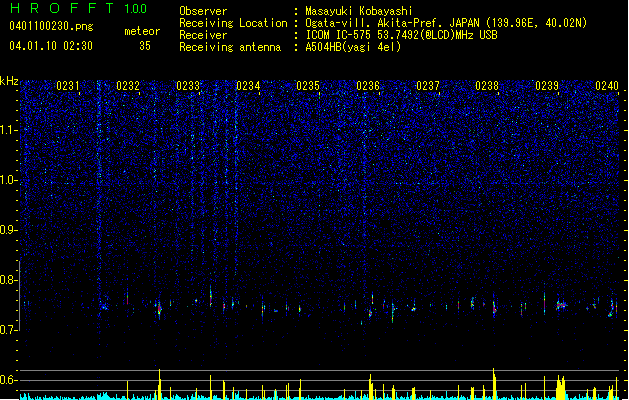Click the Receiving antenna label

click(x=230, y=47)
